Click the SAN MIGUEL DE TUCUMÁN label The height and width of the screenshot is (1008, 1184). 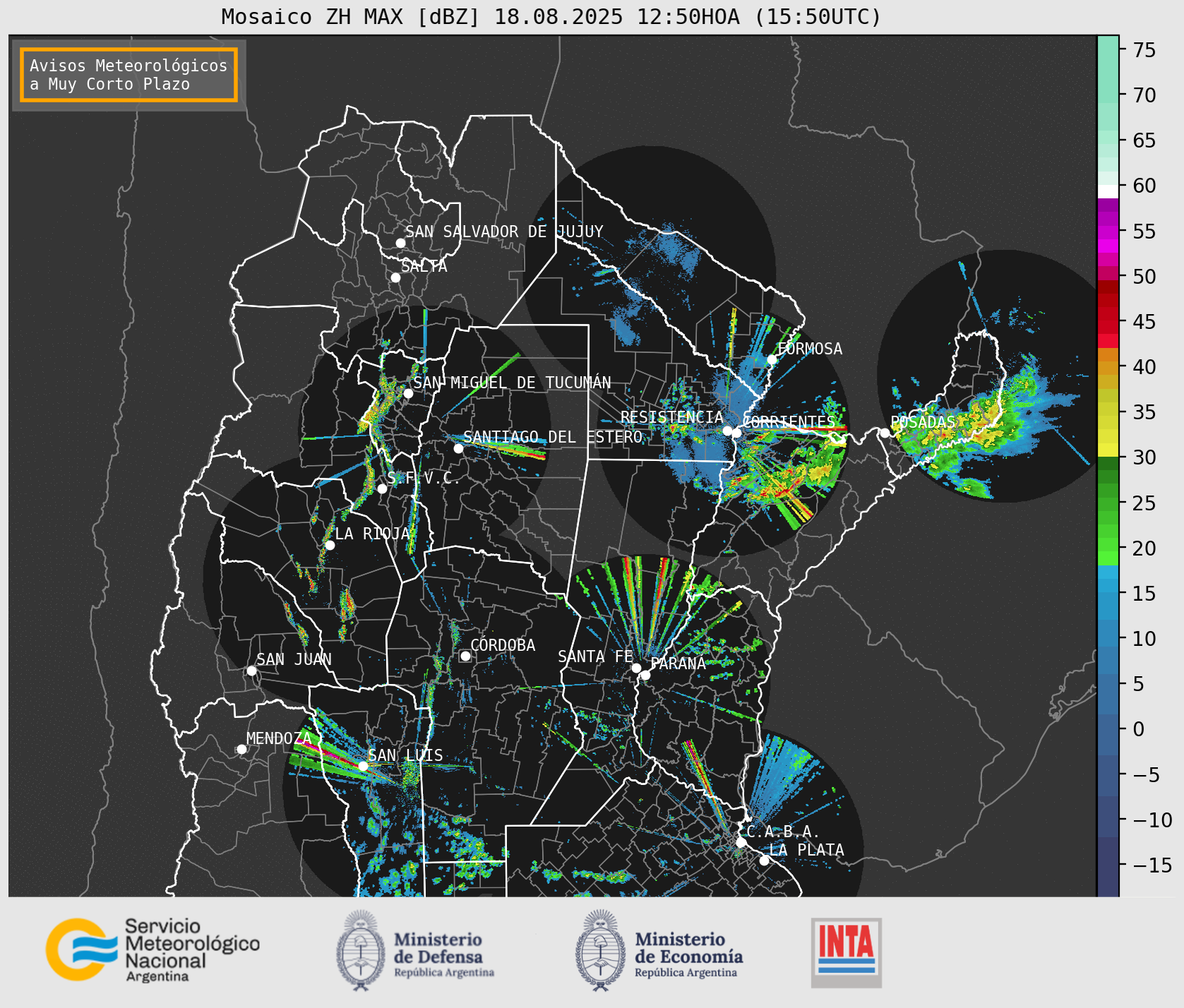(x=512, y=382)
